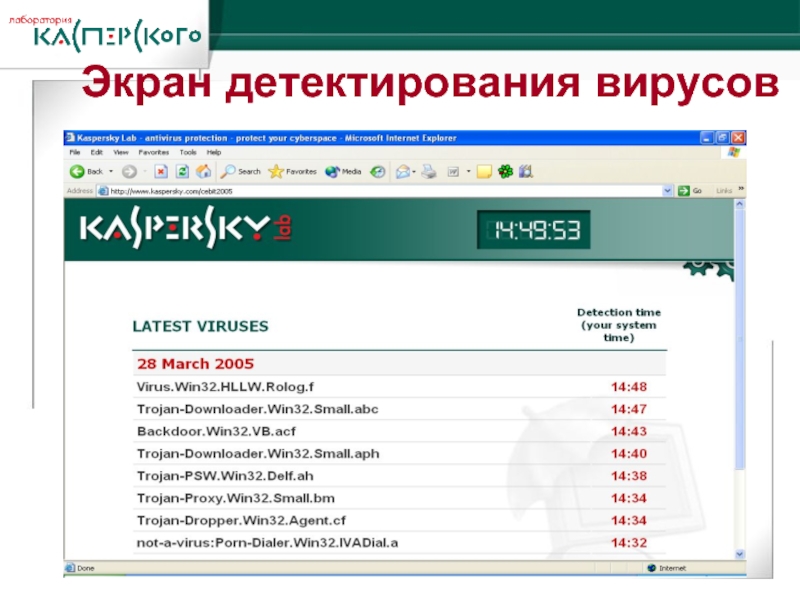Open the address bar dropdown list
The width and height of the screenshot is (800, 600).
667,191
